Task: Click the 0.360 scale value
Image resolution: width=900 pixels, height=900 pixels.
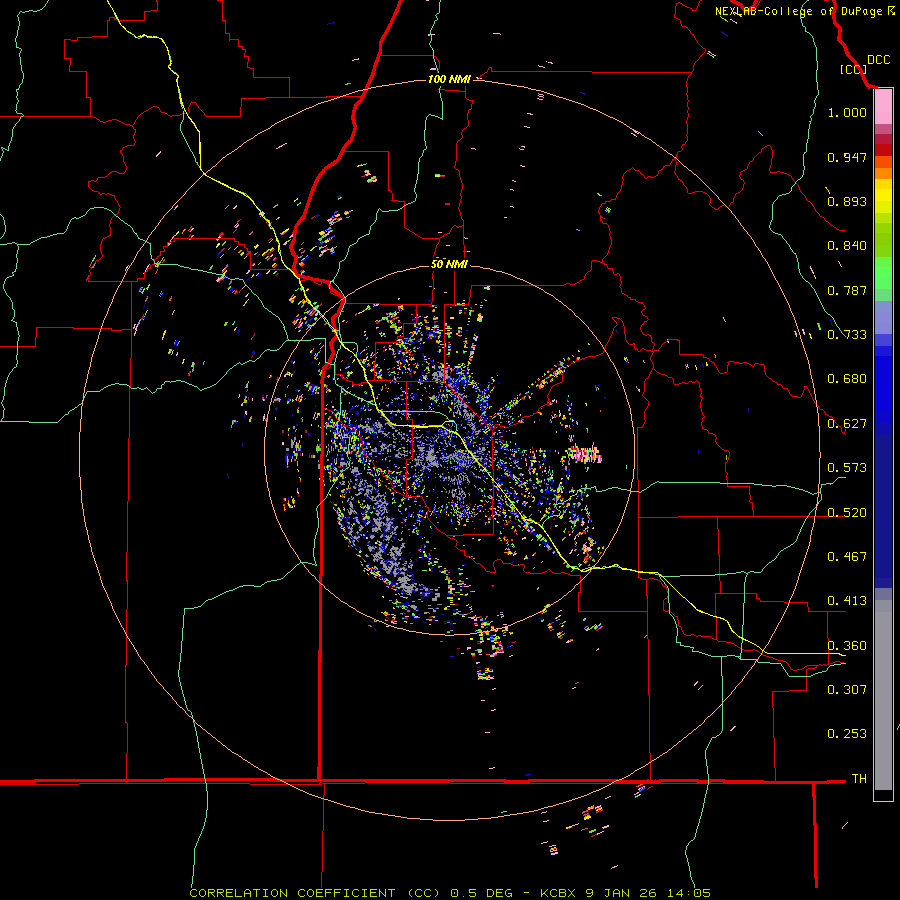Action: tap(847, 646)
